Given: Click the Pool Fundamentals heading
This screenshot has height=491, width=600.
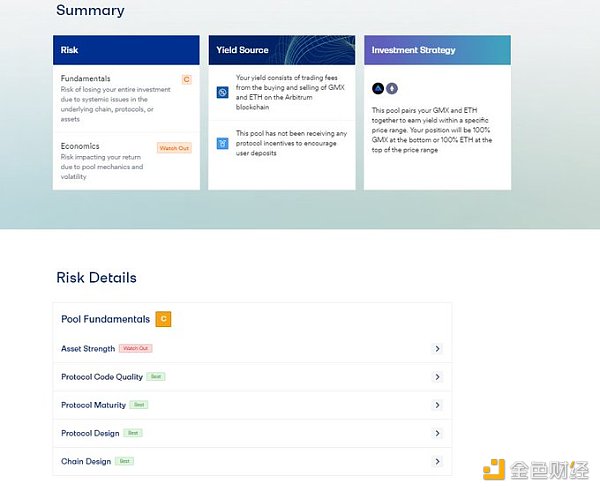Looking at the screenshot, I should click(x=105, y=319).
